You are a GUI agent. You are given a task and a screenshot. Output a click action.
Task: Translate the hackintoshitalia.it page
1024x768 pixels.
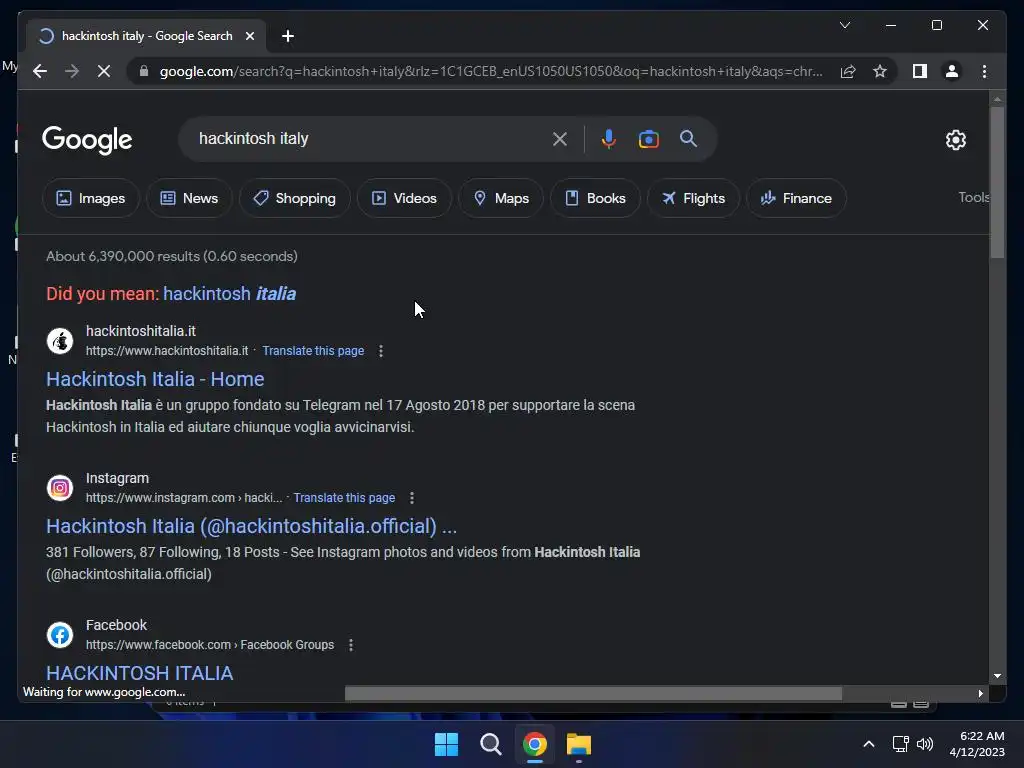[x=313, y=351]
